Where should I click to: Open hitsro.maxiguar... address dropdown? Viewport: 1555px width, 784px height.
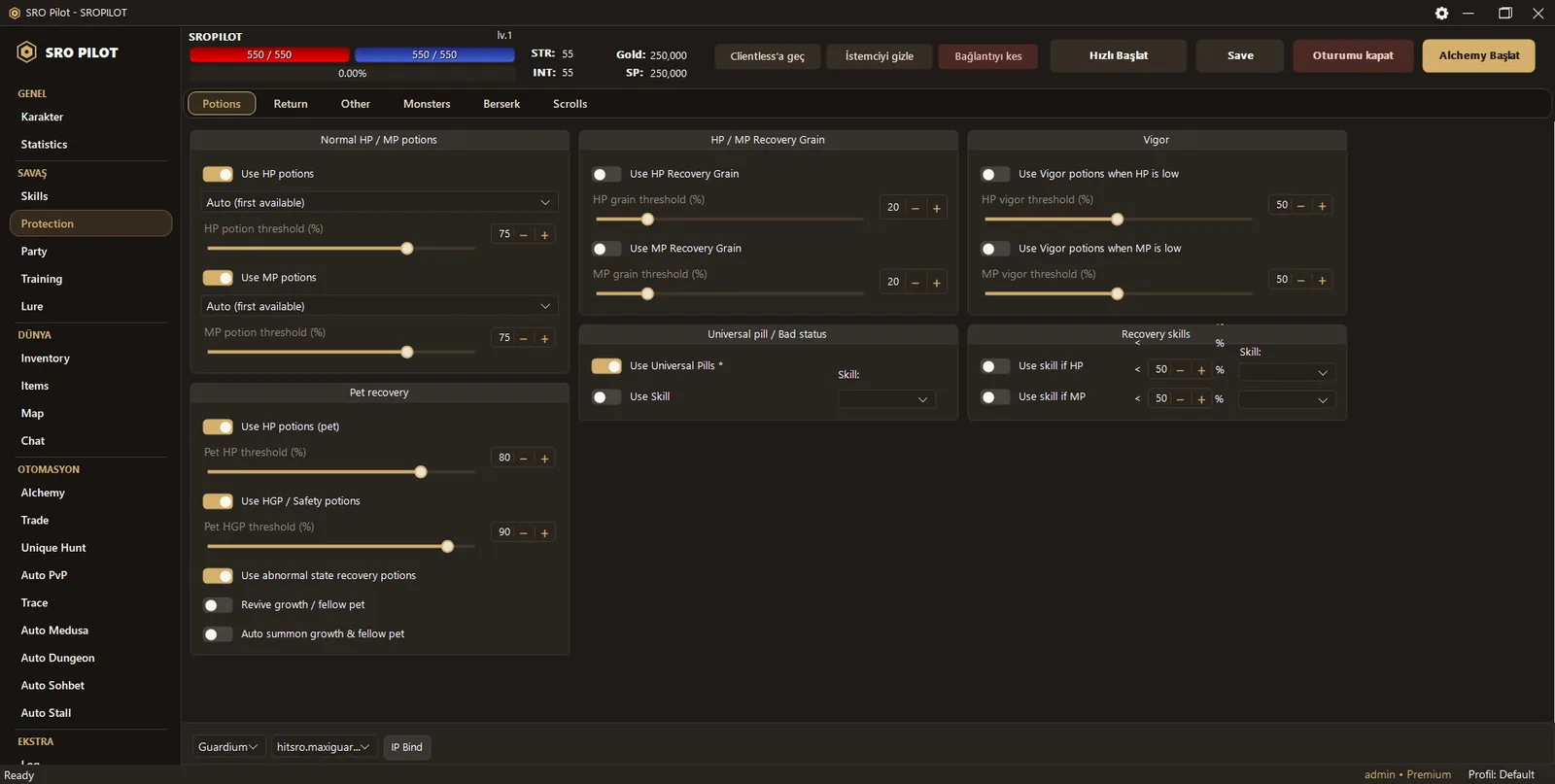click(323, 747)
